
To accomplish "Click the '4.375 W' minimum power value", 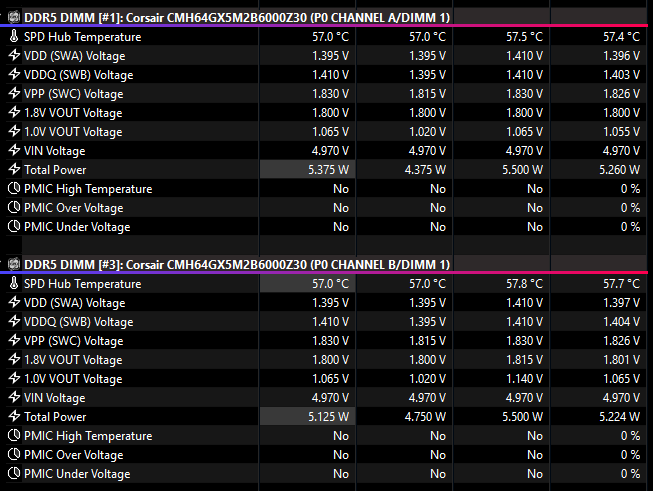I will tap(425, 170).
